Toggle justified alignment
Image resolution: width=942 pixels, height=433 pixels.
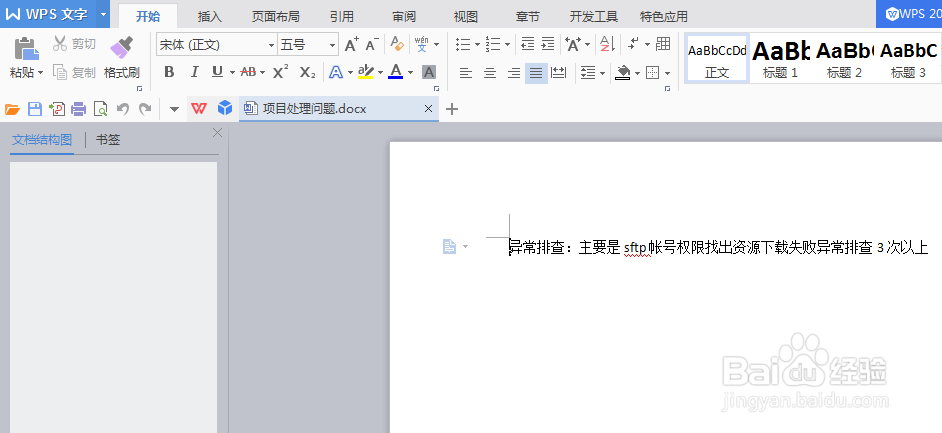click(536, 73)
